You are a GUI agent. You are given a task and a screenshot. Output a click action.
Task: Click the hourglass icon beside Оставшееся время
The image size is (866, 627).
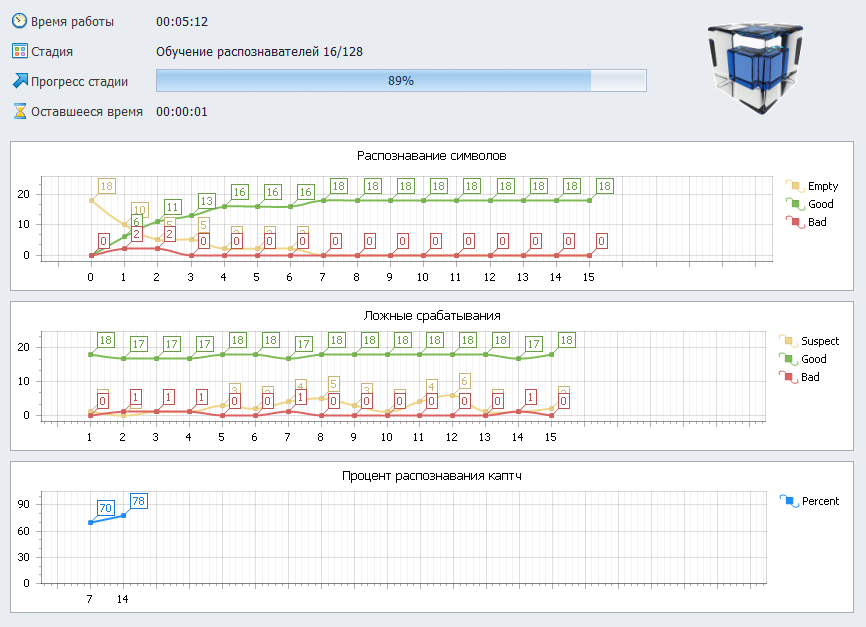pyautogui.click(x=19, y=111)
